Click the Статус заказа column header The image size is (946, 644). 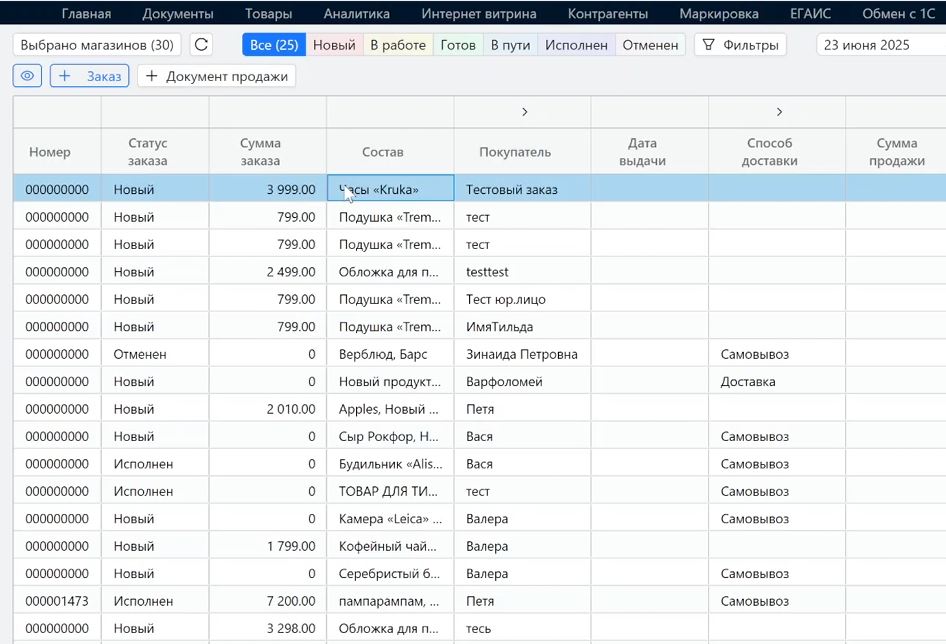point(148,152)
